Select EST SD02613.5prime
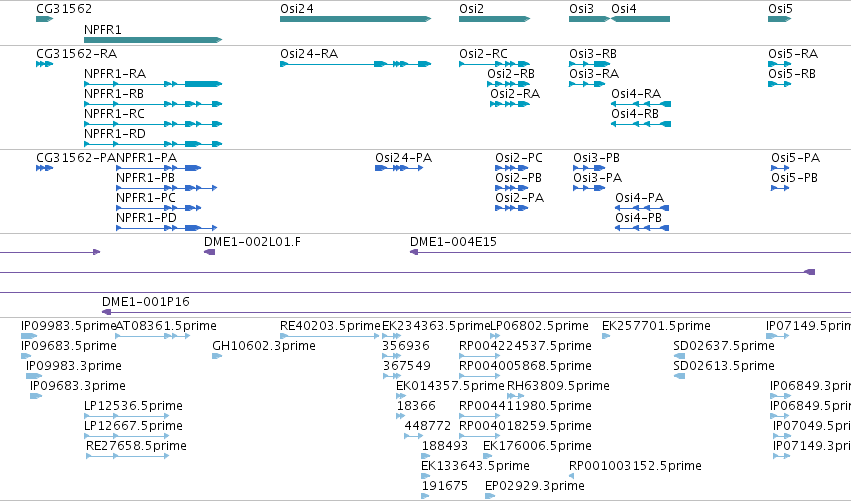Screen dimensions: 851x501 pyautogui.click(x=679, y=376)
